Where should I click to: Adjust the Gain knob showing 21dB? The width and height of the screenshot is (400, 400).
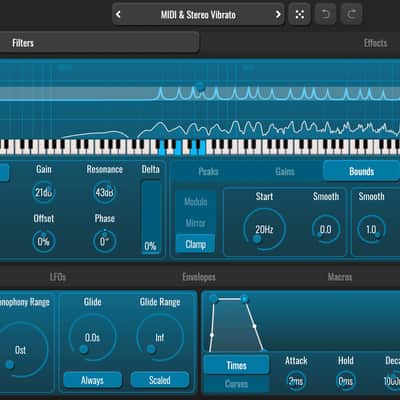point(44,192)
